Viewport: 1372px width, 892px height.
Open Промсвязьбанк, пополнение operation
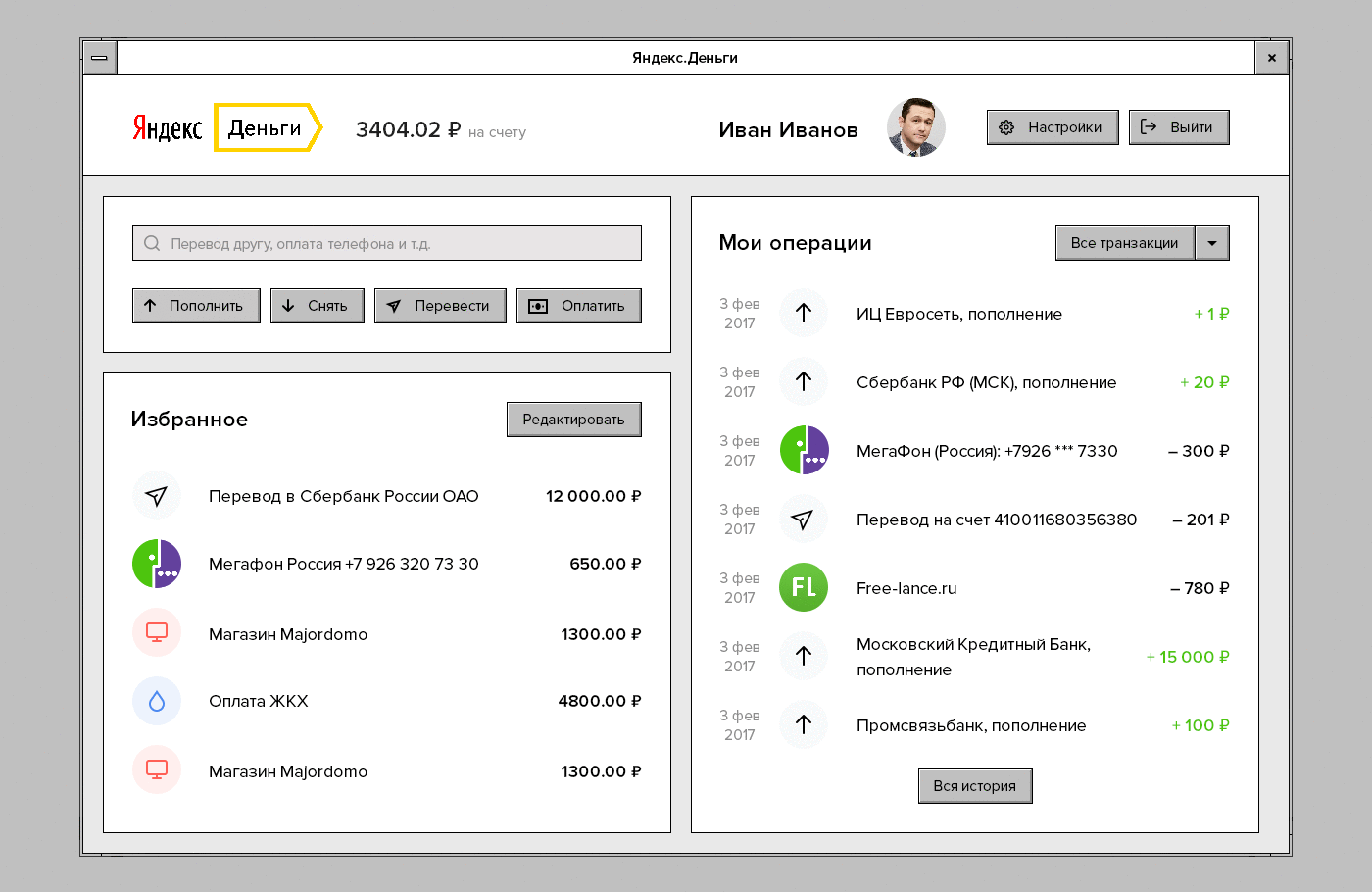(x=971, y=725)
